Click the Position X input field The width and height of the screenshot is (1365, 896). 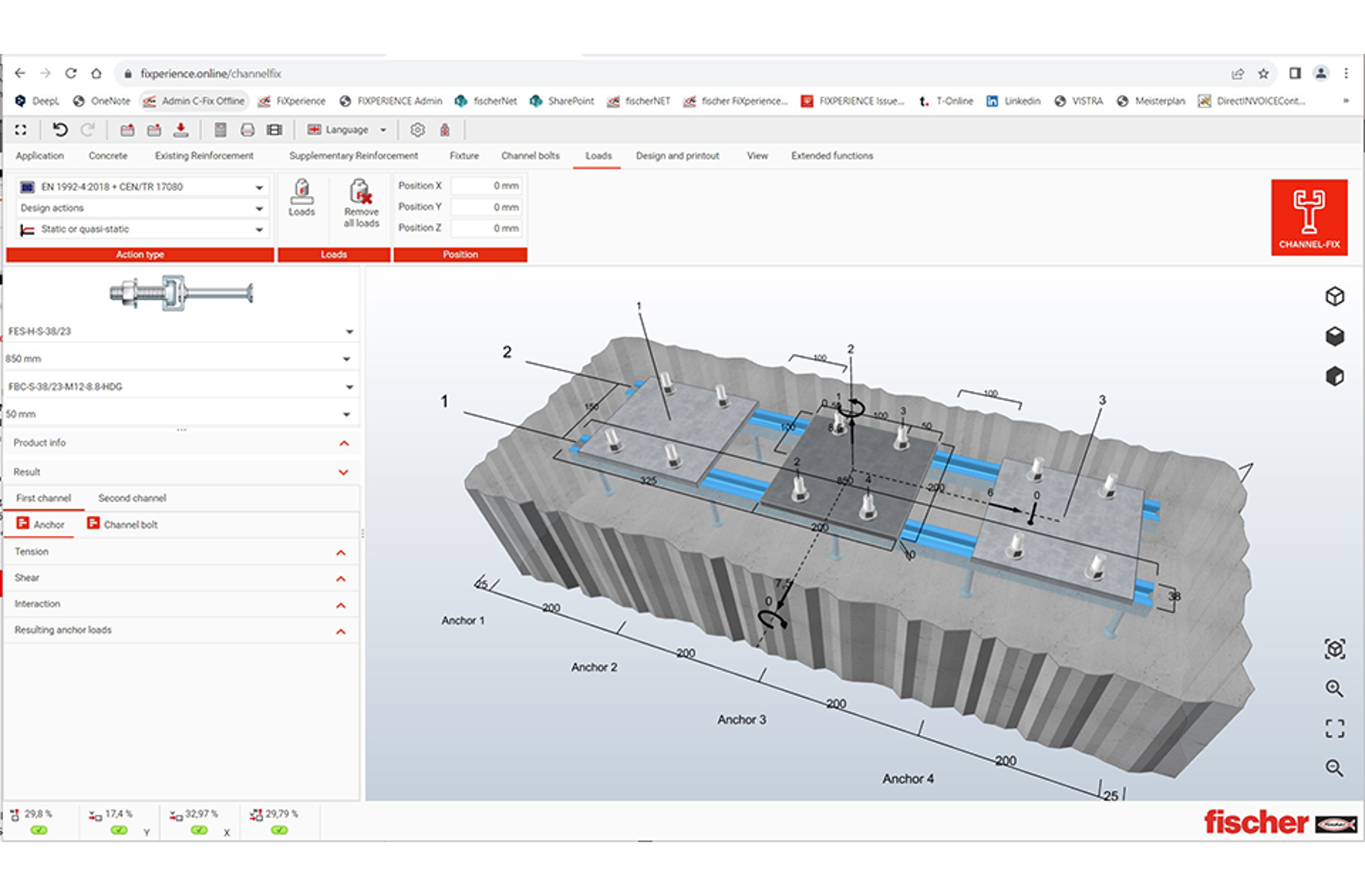(486, 186)
